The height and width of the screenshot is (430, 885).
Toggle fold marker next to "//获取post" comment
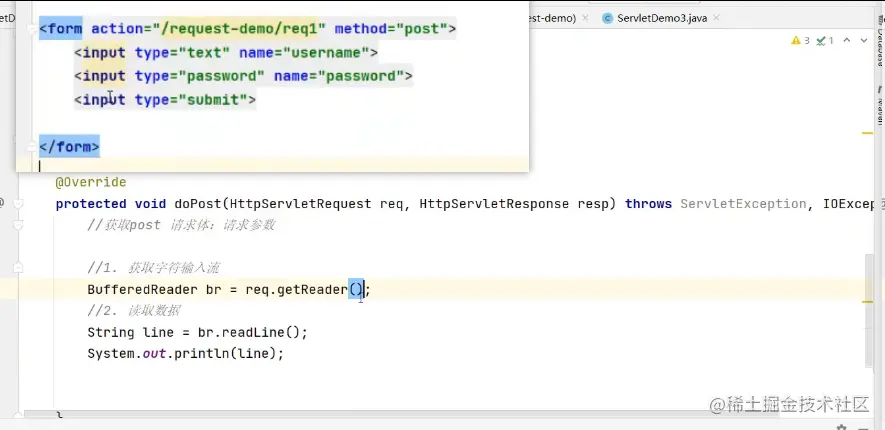click(x=18, y=225)
